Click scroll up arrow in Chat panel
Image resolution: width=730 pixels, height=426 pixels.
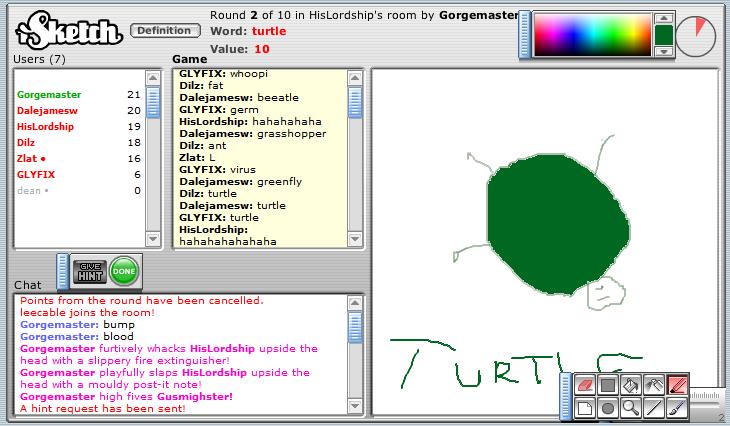pyautogui.click(x=354, y=303)
